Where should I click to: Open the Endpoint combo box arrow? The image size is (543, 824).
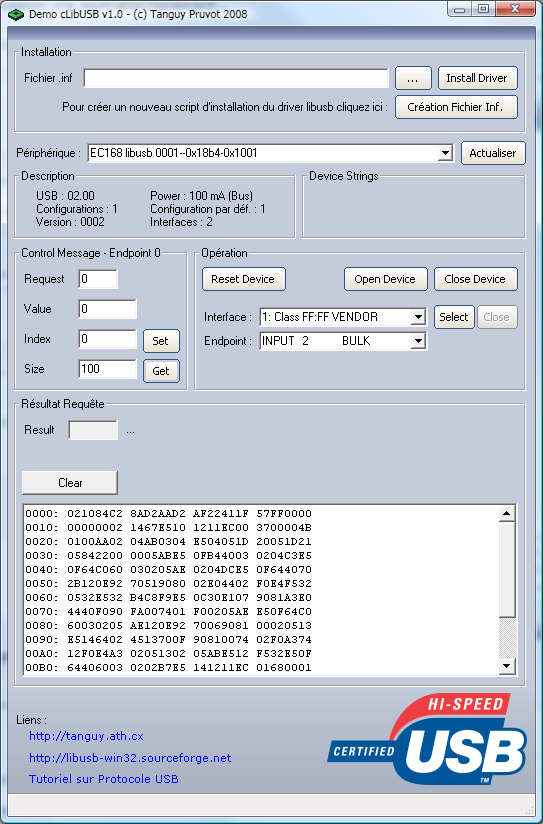pyautogui.click(x=418, y=341)
